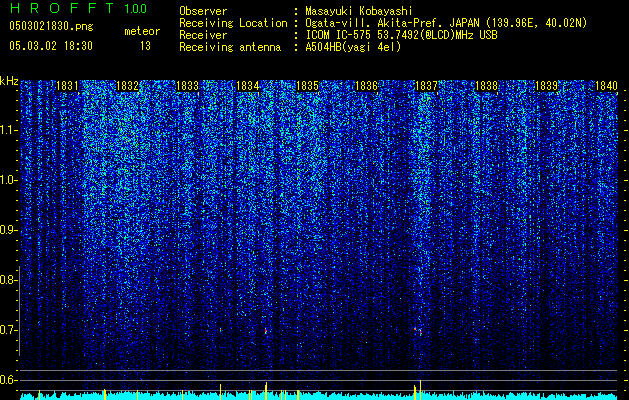
Task: Click the Receiving antenna label
Action: (230, 47)
